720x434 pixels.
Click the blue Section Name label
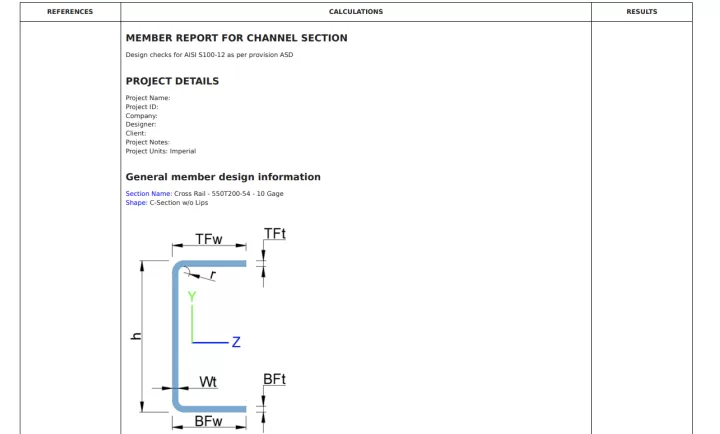[148, 193]
